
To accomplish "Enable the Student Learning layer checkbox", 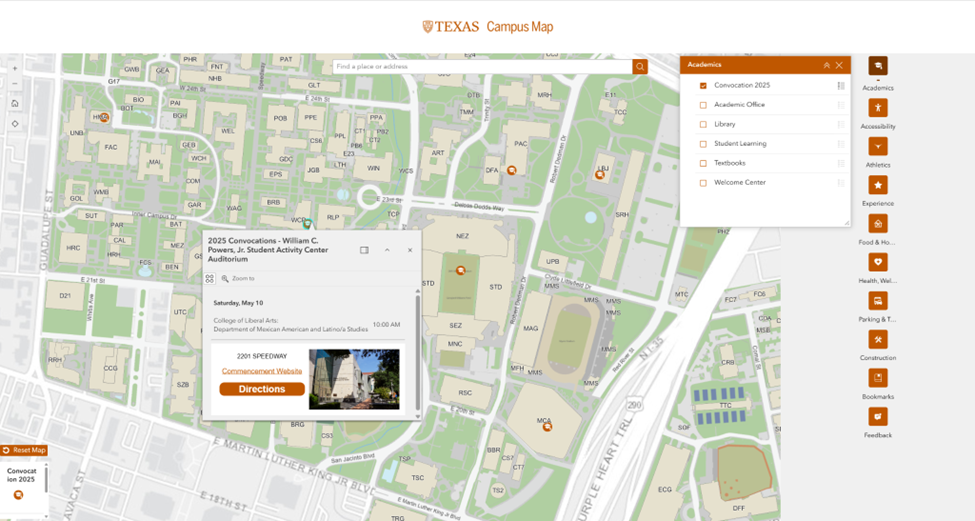I will (x=703, y=144).
